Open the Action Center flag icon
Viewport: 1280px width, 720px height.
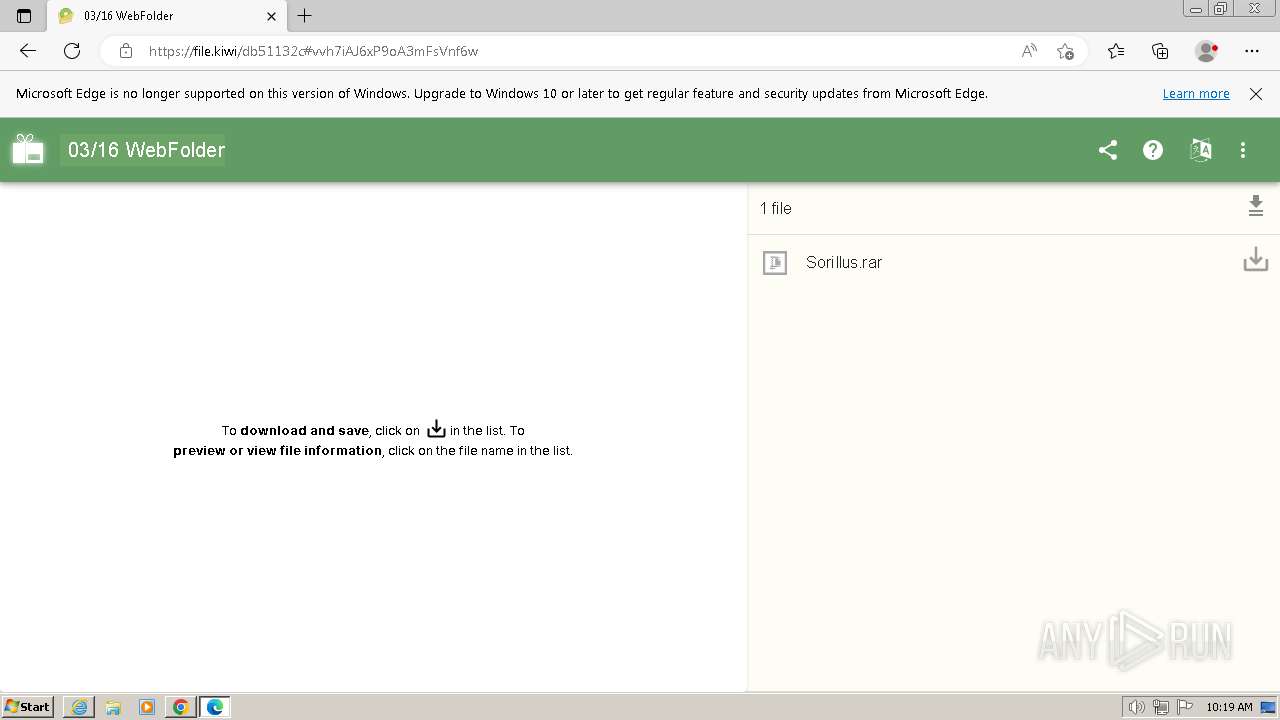click(x=1185, y=708)
